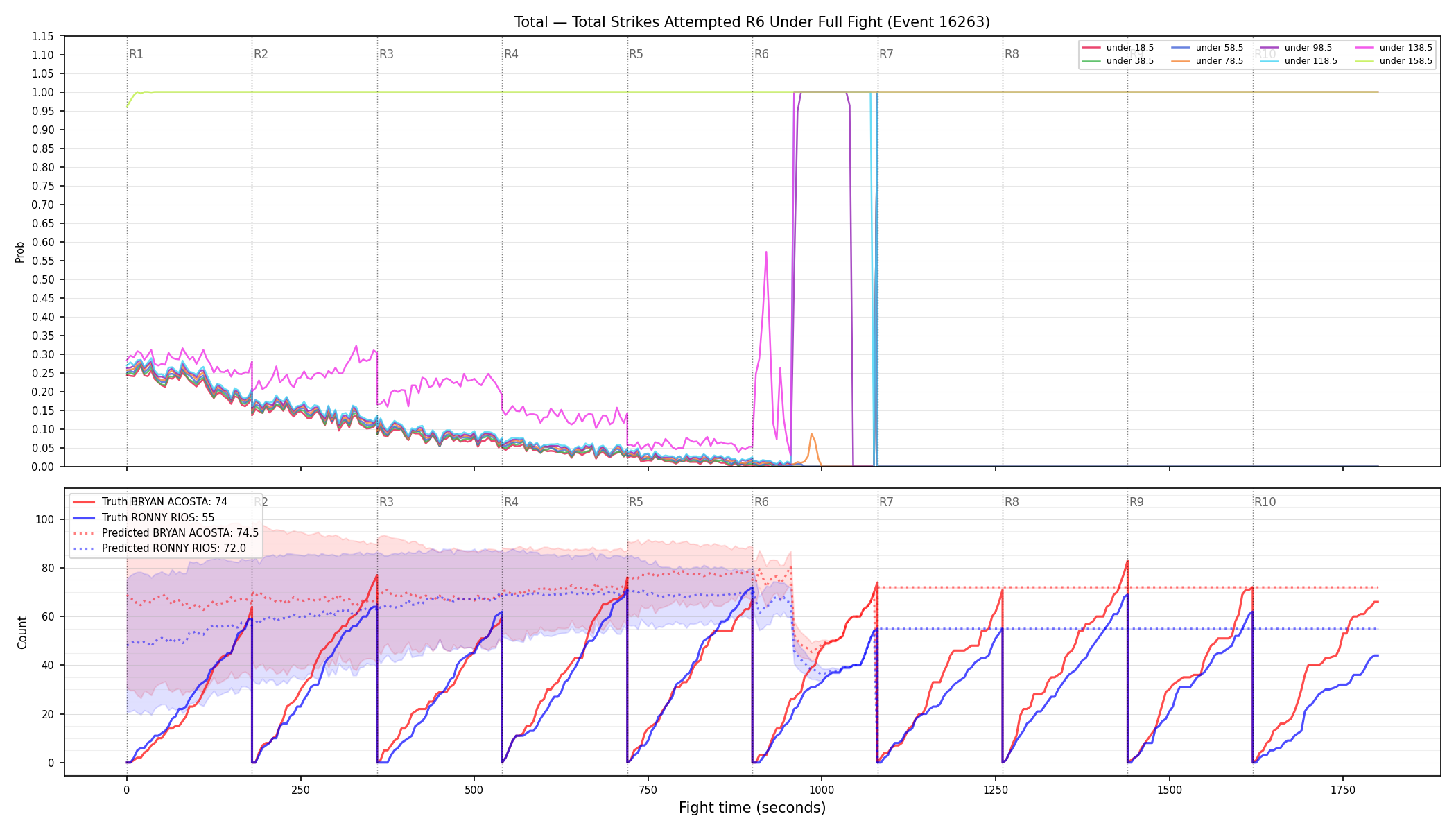
Task: Click the R1 round label in the probability chart
Action: (137, 54)
